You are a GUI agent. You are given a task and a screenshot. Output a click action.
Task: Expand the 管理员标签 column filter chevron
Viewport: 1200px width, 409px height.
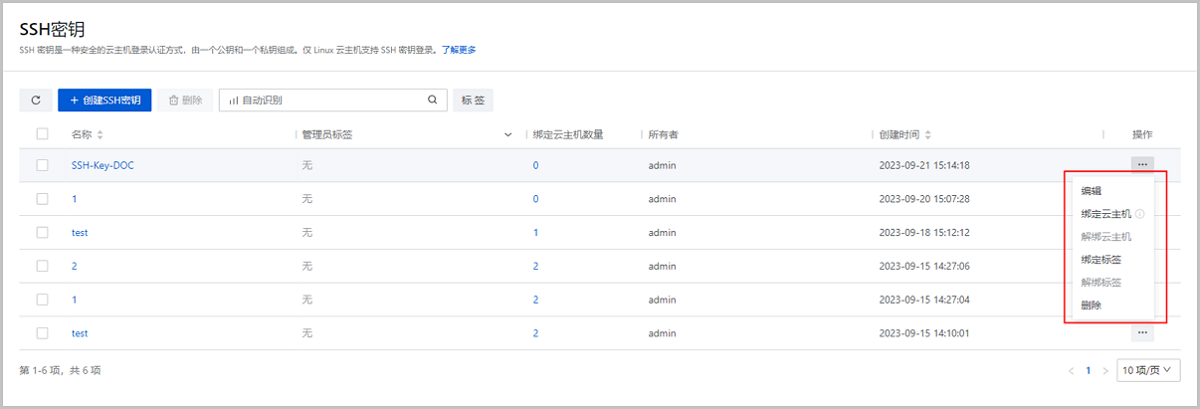coord(508,135)
